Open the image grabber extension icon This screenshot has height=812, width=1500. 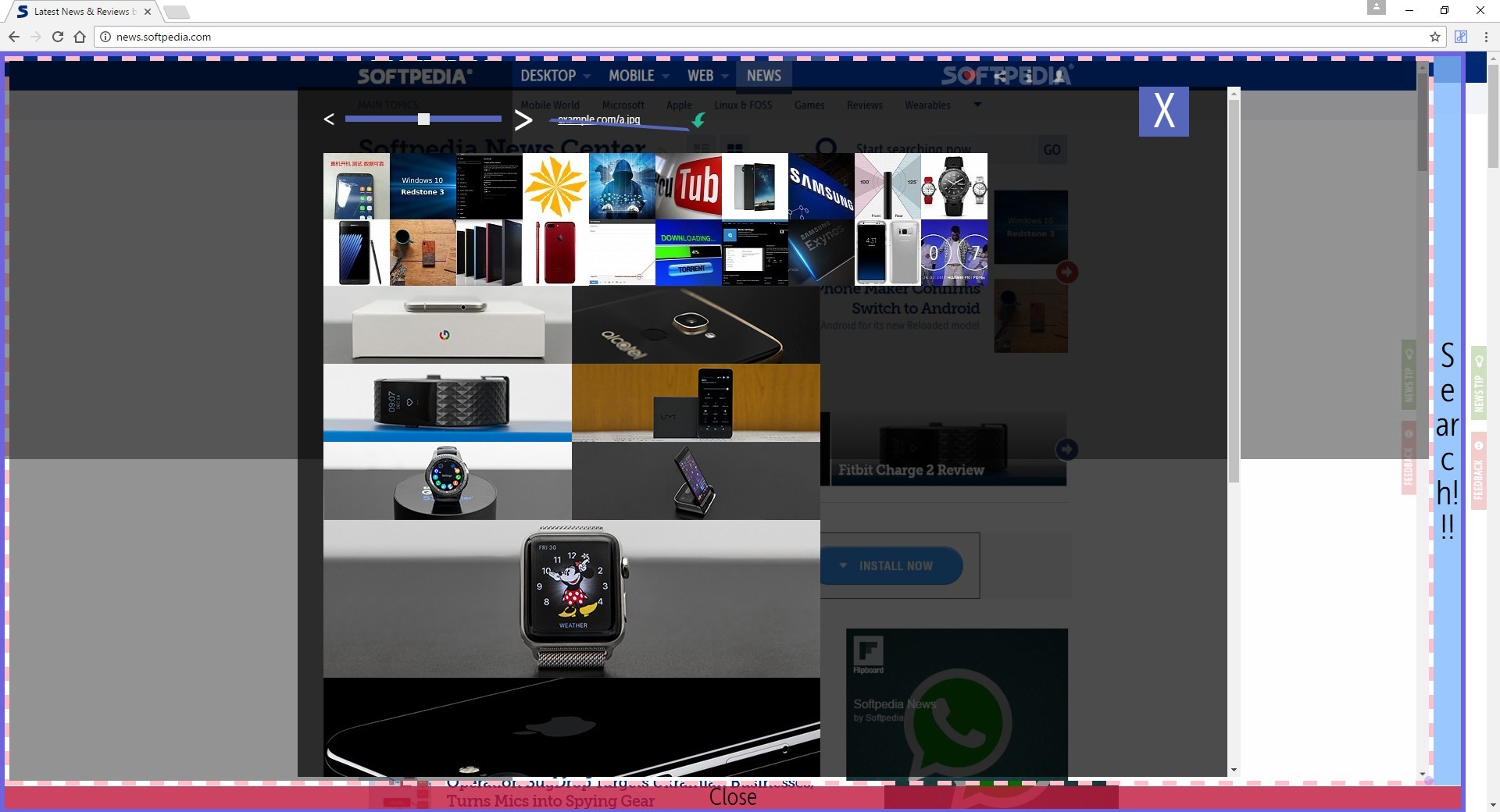tap(1461, 37)
